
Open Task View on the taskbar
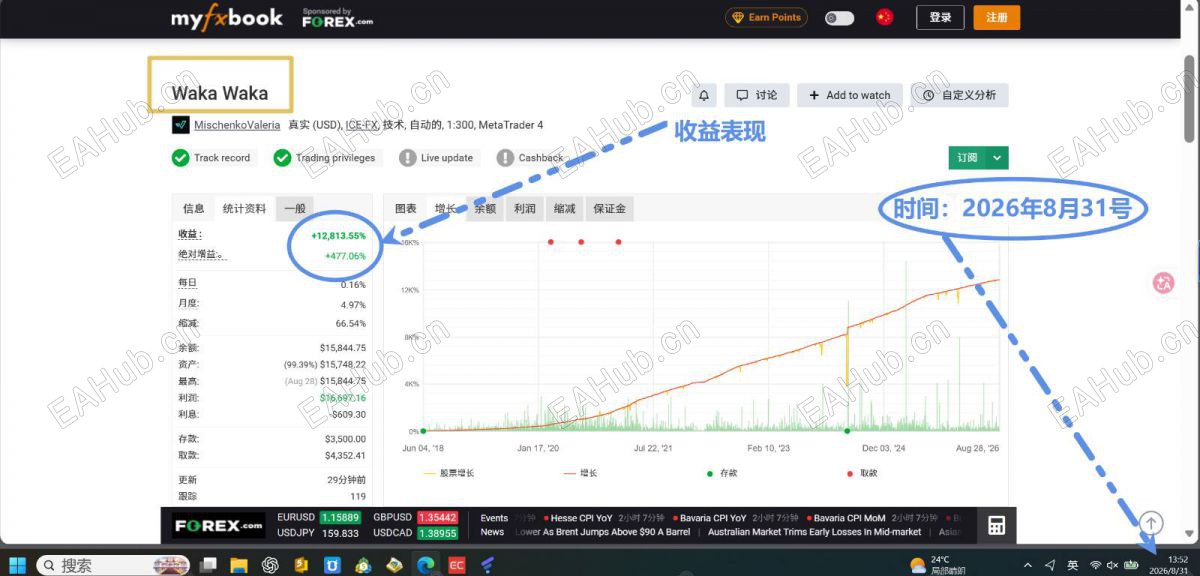click(x=208, y=565)
